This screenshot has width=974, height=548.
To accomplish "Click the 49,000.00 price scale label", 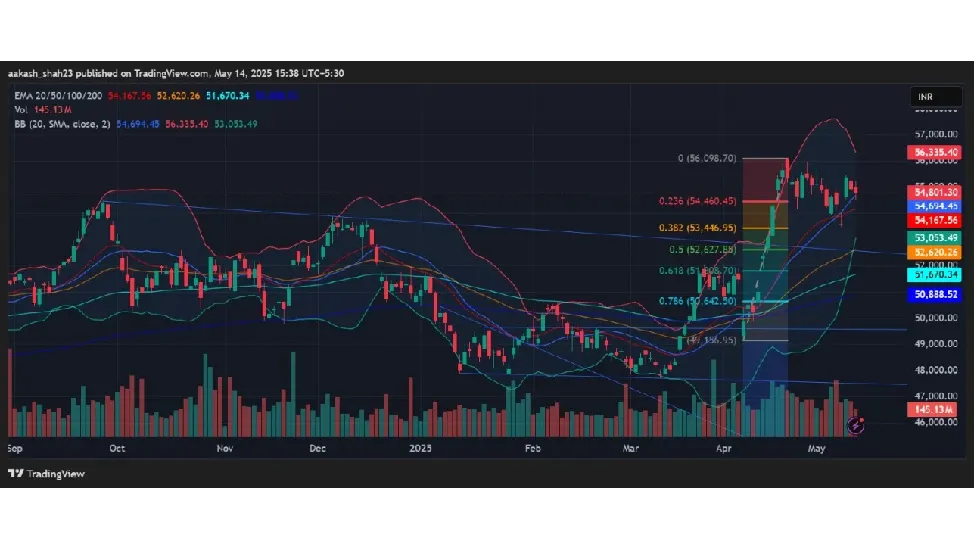I will (936, 343).
